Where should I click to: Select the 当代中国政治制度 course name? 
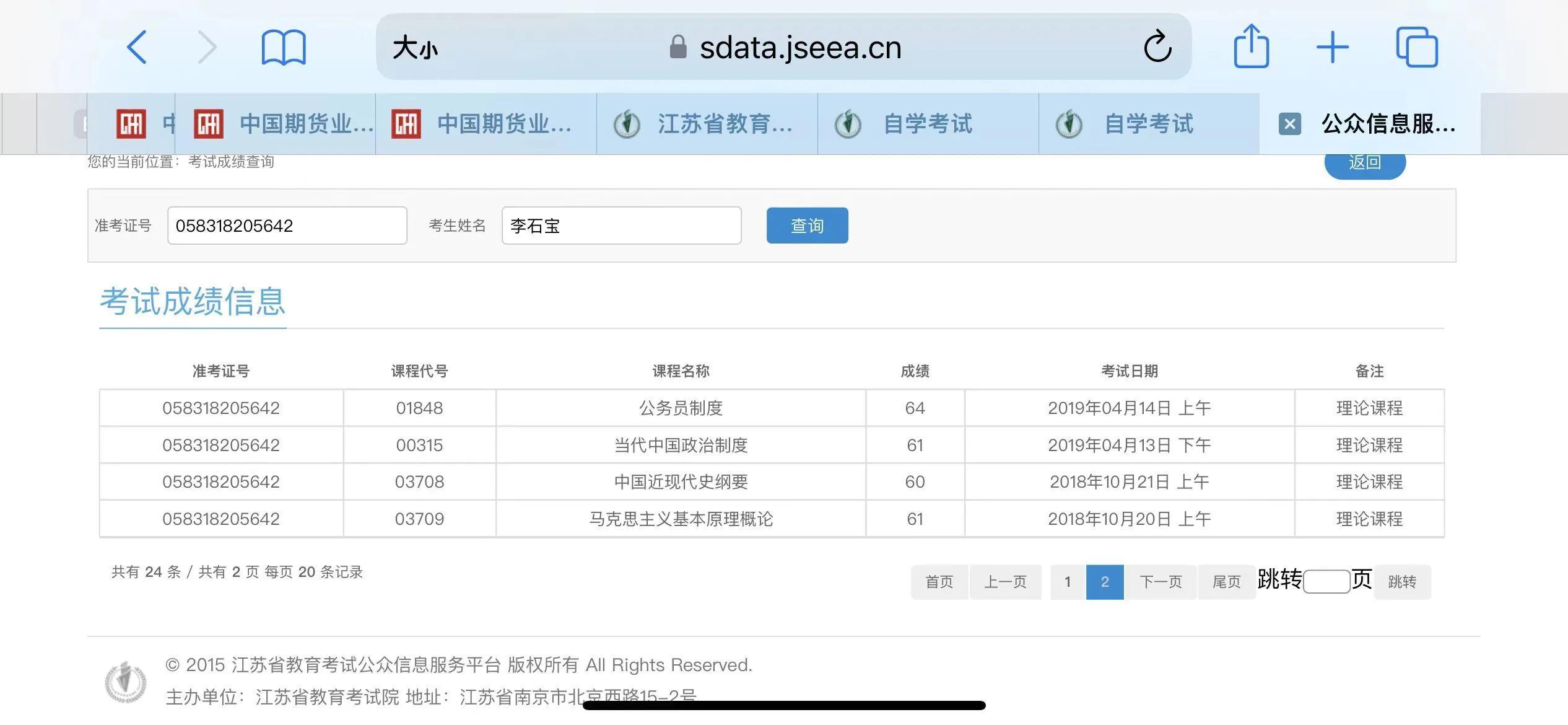point(681,446)
